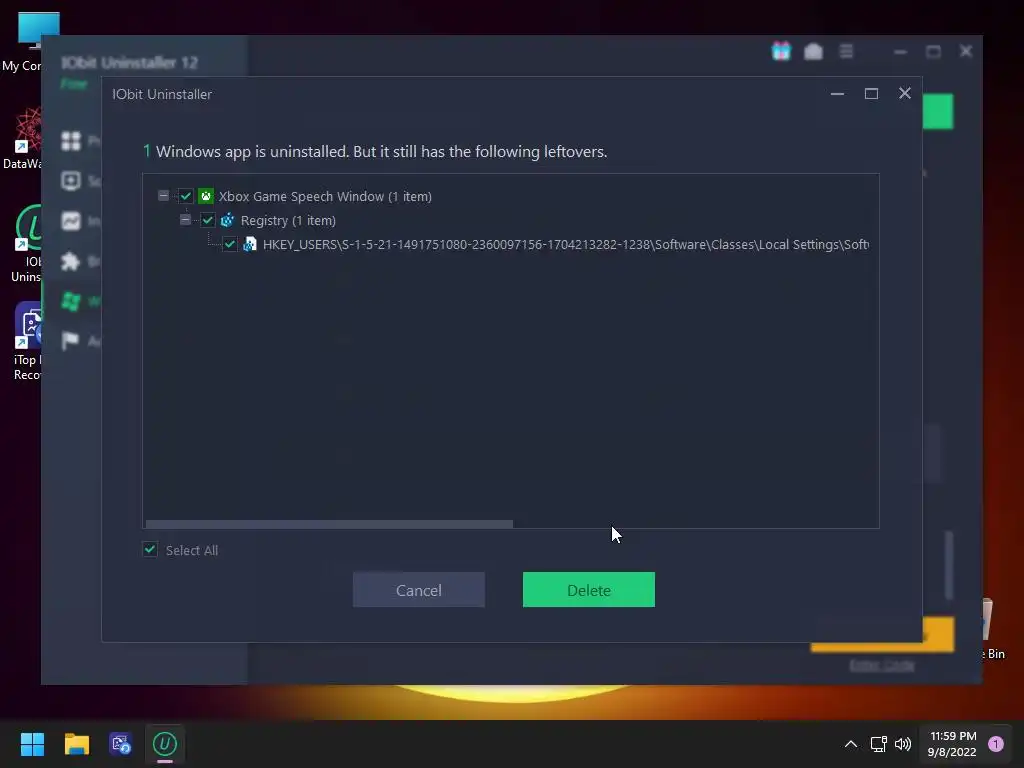Click the Xbox app icon in tree
The image size is (1024, 768).
(x=206, y=196)
